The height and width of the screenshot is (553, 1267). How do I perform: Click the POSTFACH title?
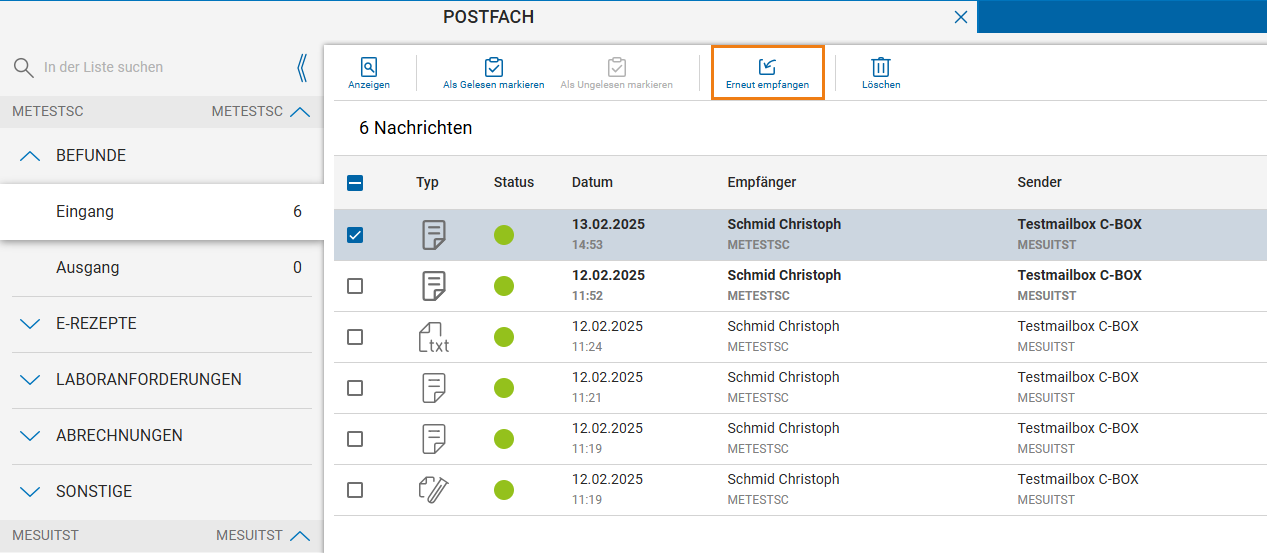[489, 17]
